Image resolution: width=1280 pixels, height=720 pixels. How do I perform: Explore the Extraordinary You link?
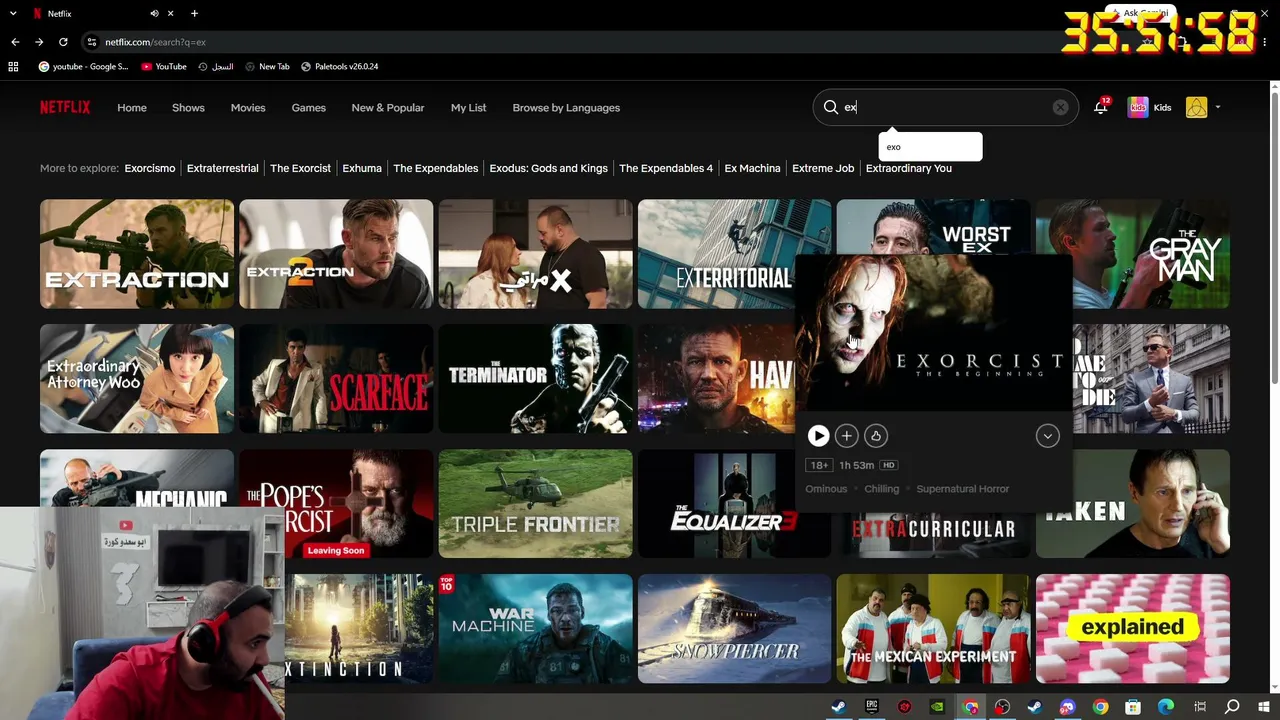click(x=909, y=168)
